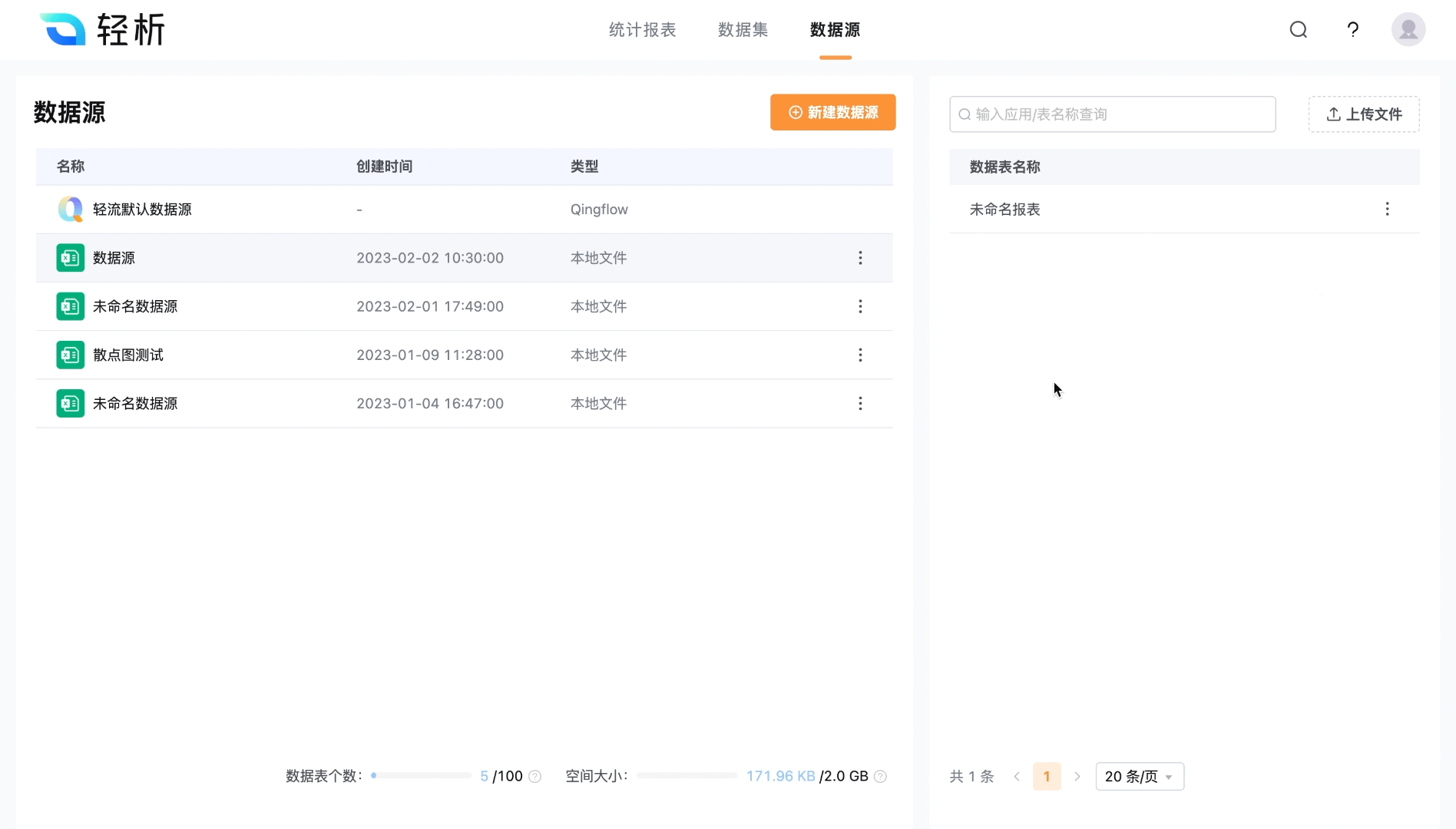Screen dimensions: 1456x829
Task: Click the 创建时间 column header
Action: (384, 167)
